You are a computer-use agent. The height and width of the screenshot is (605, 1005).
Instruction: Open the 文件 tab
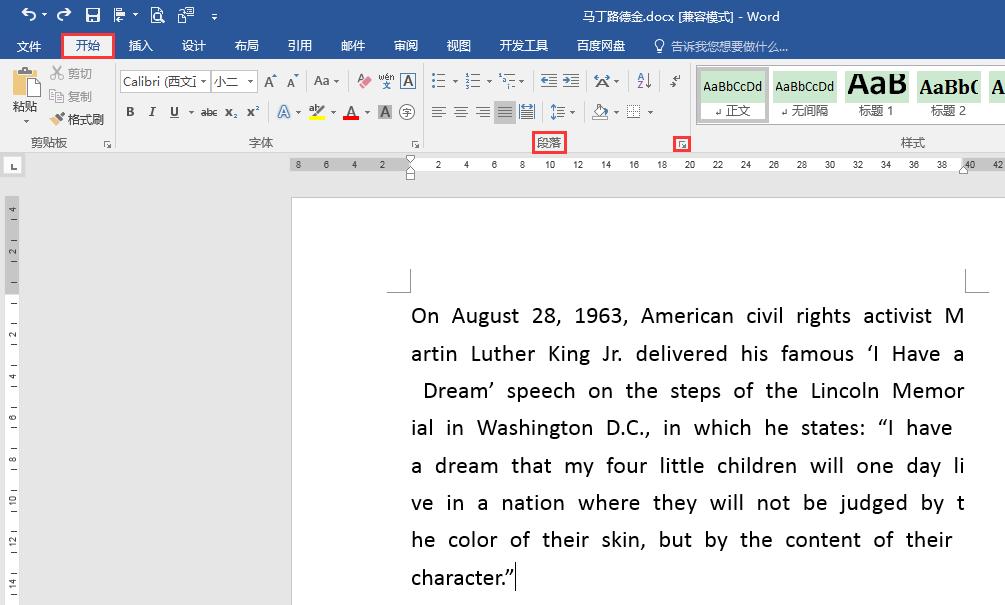pyautogui.click(x=29, y=46)
